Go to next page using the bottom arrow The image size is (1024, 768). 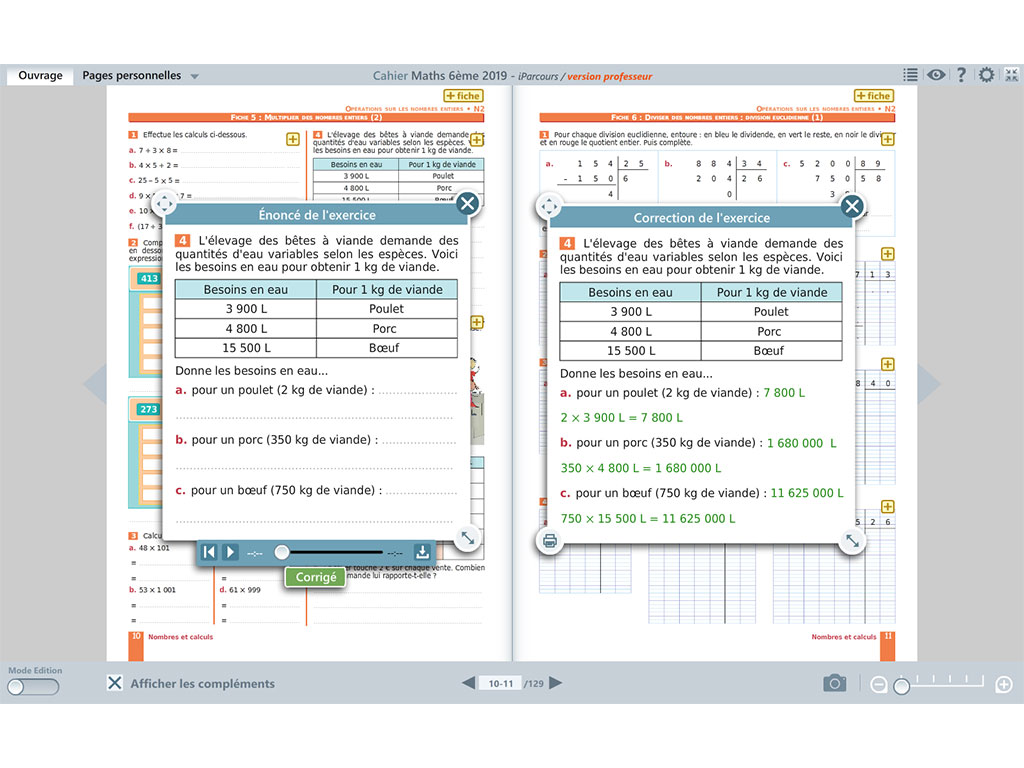pos(556,683)
